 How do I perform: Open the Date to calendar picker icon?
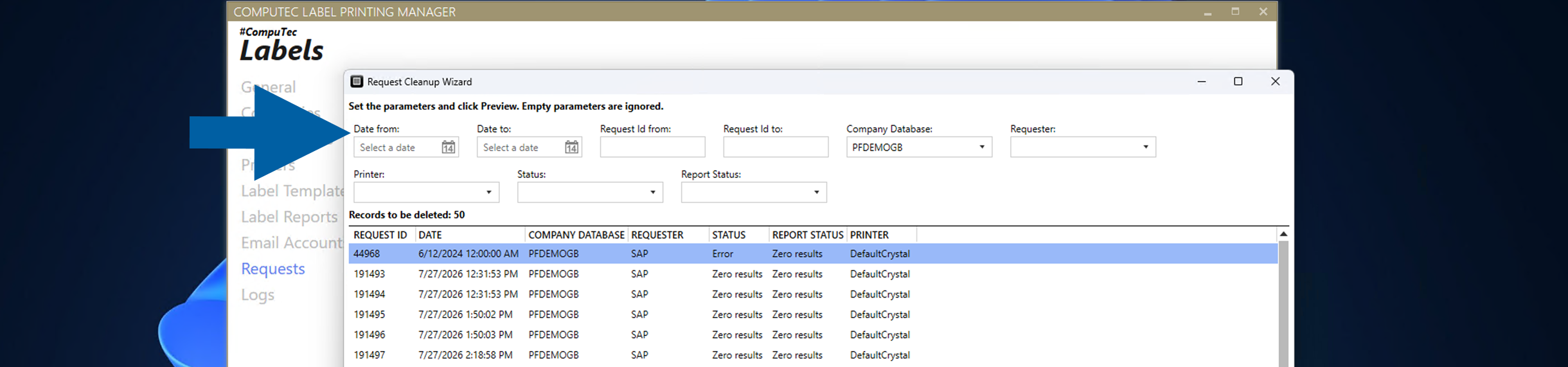pyautogui.click(x=571, y=147)
